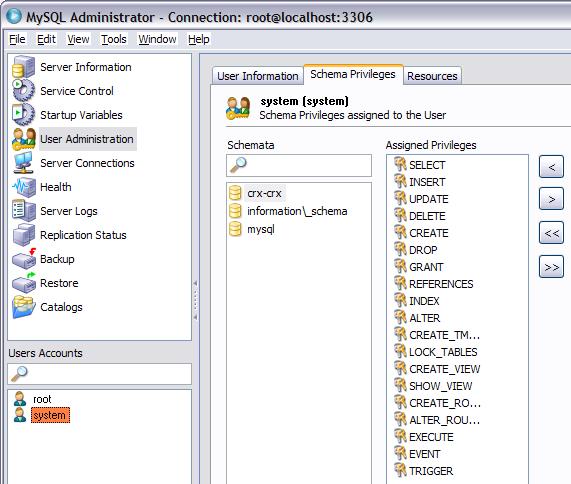Switch to the Resources tab
This screenshot has height=484, width=571.
(x=432, y=76)
